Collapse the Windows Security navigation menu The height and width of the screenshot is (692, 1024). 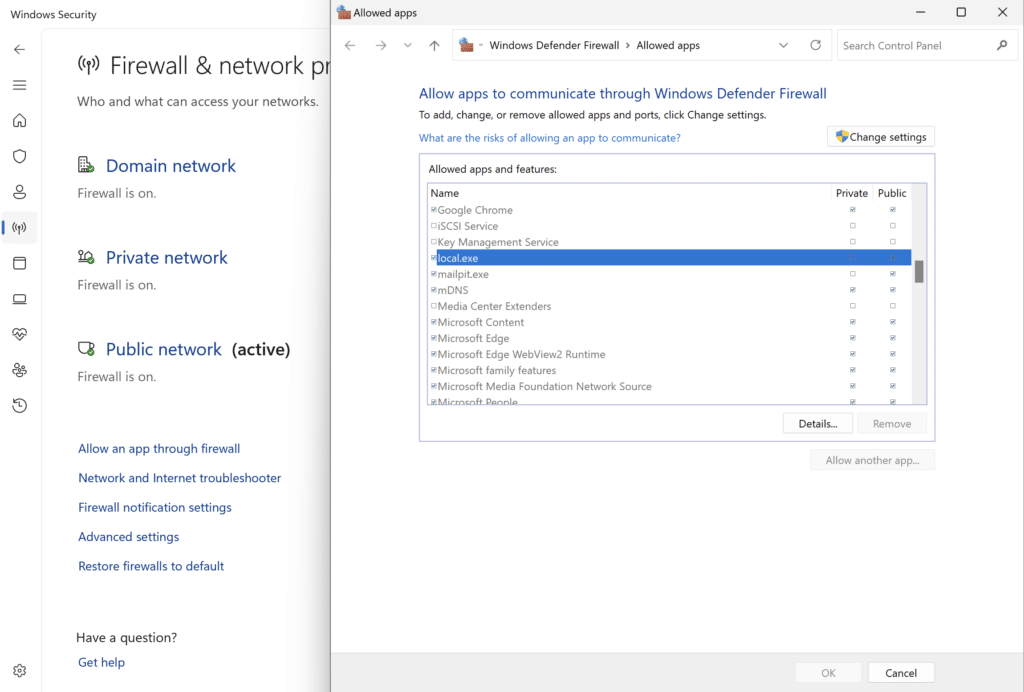coord(19,85)
